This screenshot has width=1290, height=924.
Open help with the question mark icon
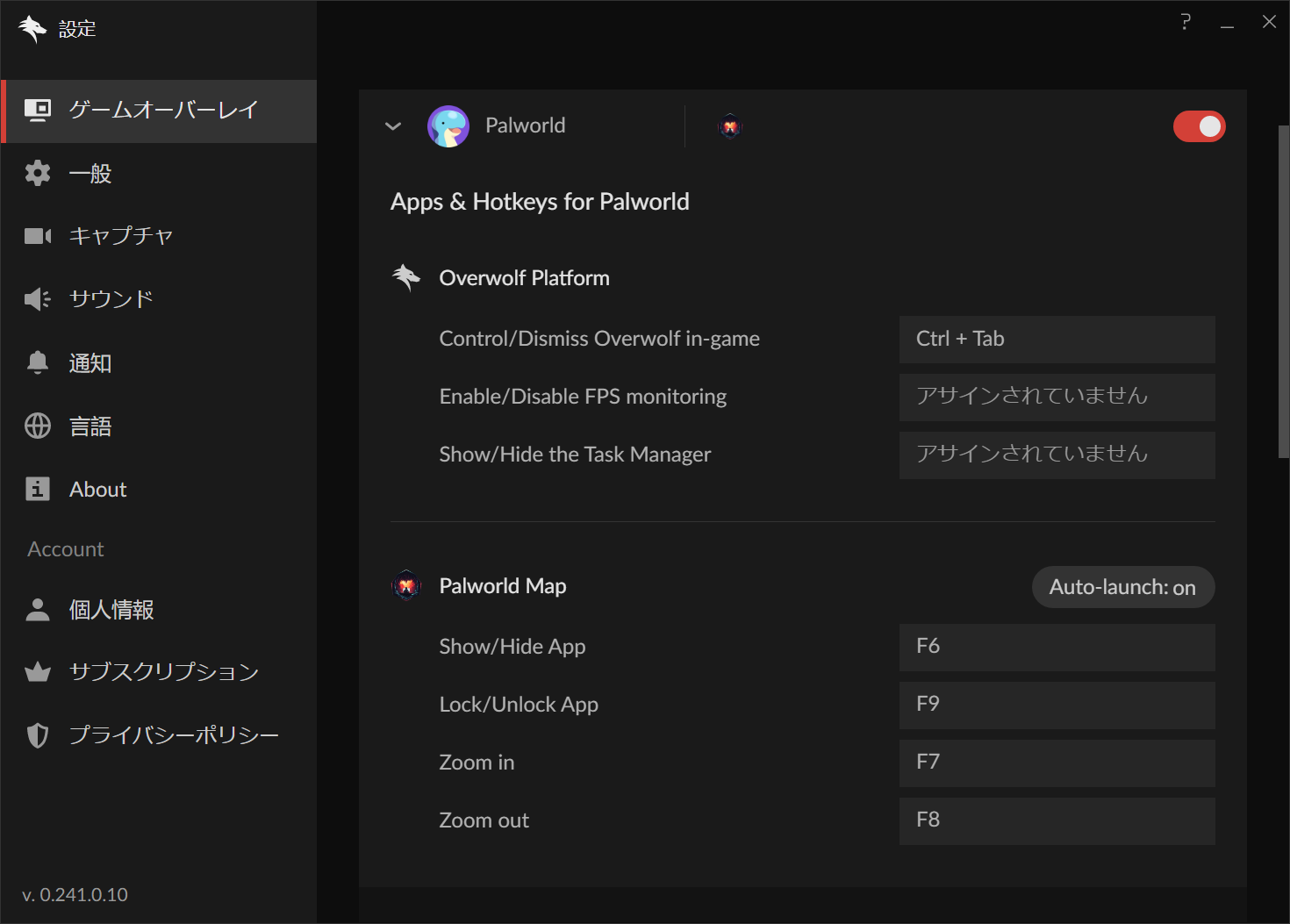[1186, 22]
